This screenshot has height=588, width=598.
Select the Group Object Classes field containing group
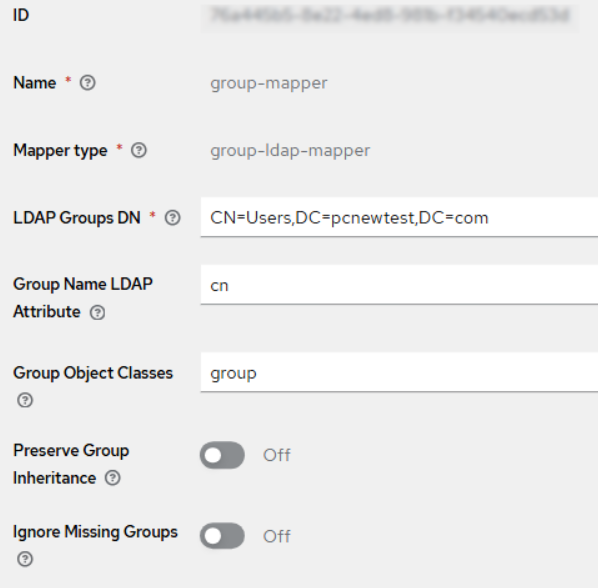tap(399, 372)
